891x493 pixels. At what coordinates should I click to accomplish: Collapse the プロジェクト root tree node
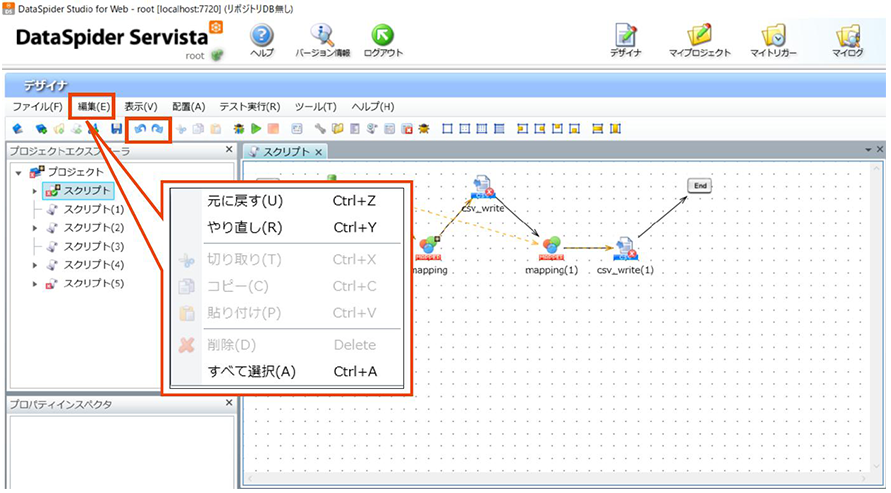coord(21,173)
